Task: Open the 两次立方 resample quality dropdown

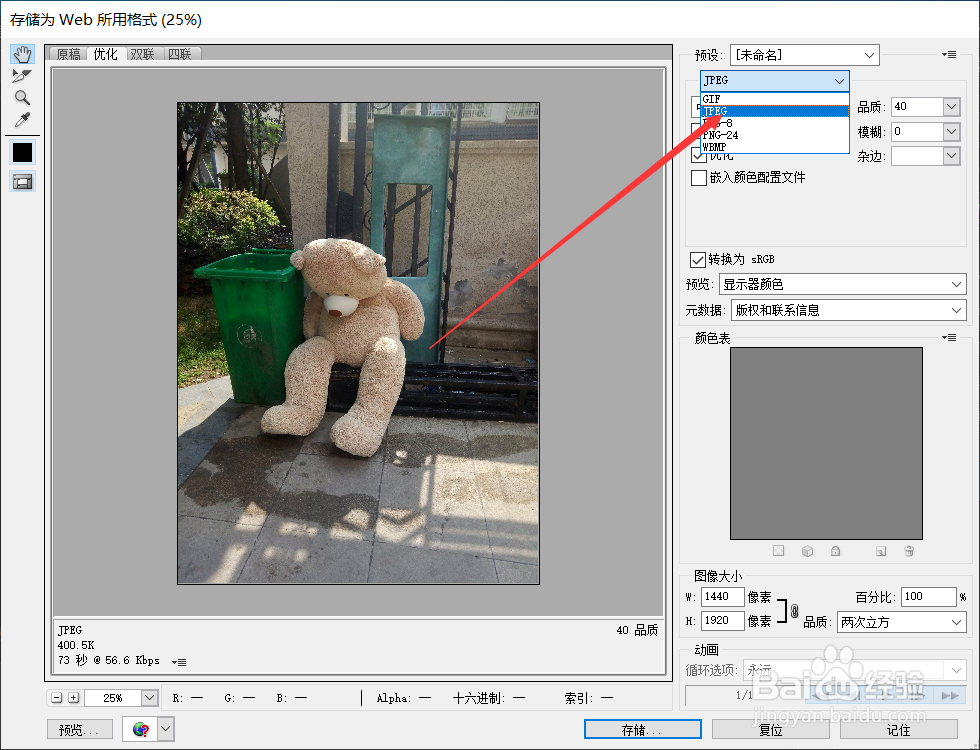Action: (x=902, y=622)
